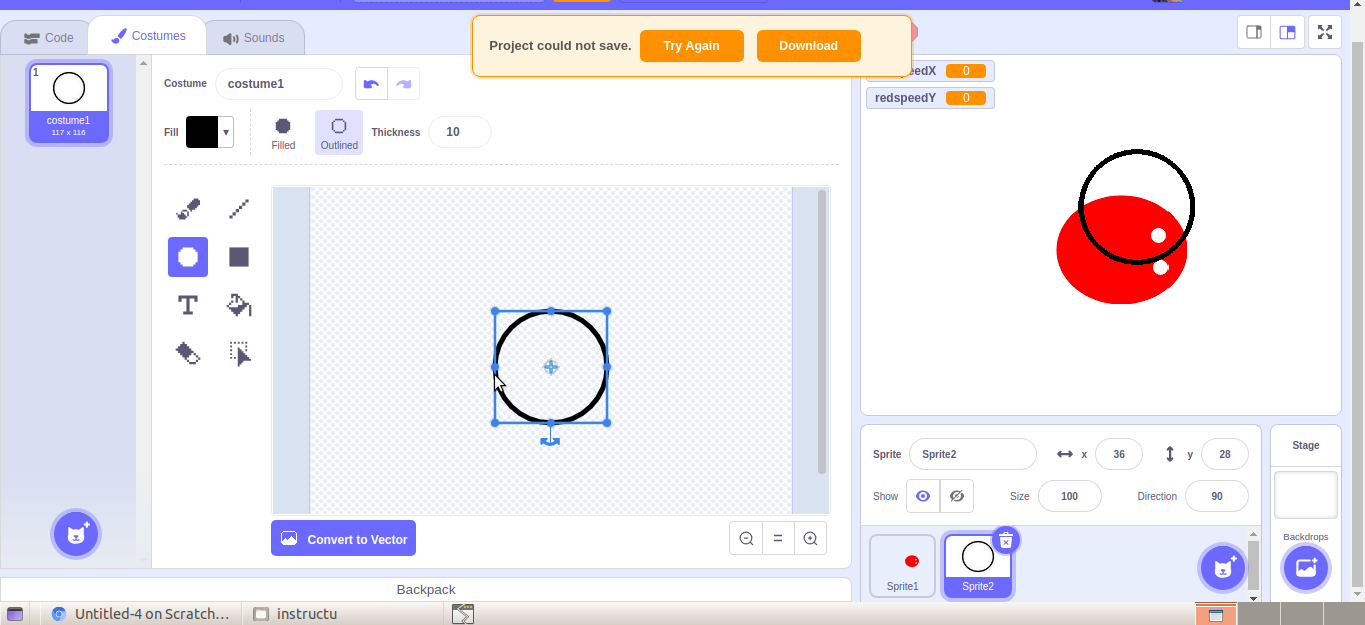Hide Sprite2 with the hidden eye toggle
Screen dimensions: 1365x625
tap(957, 496)
